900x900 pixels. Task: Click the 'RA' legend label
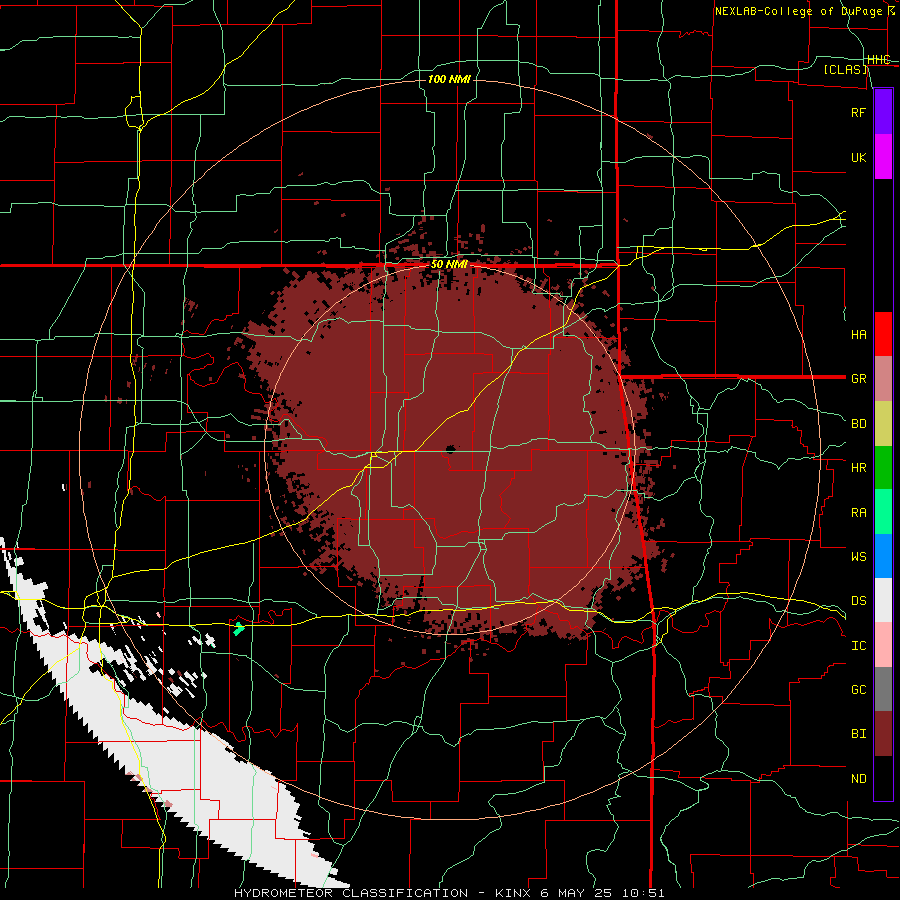pyautogui.click(x=859, y=513)
